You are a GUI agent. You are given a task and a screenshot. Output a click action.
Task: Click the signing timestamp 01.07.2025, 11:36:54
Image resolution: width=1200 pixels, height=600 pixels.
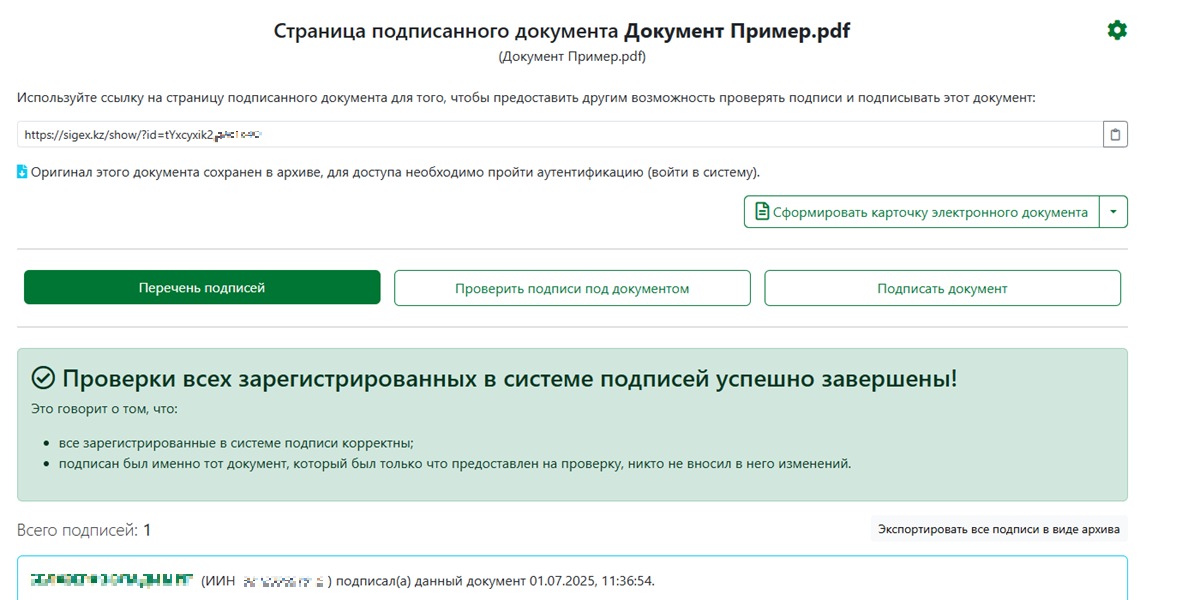click(x=592, y=581)
